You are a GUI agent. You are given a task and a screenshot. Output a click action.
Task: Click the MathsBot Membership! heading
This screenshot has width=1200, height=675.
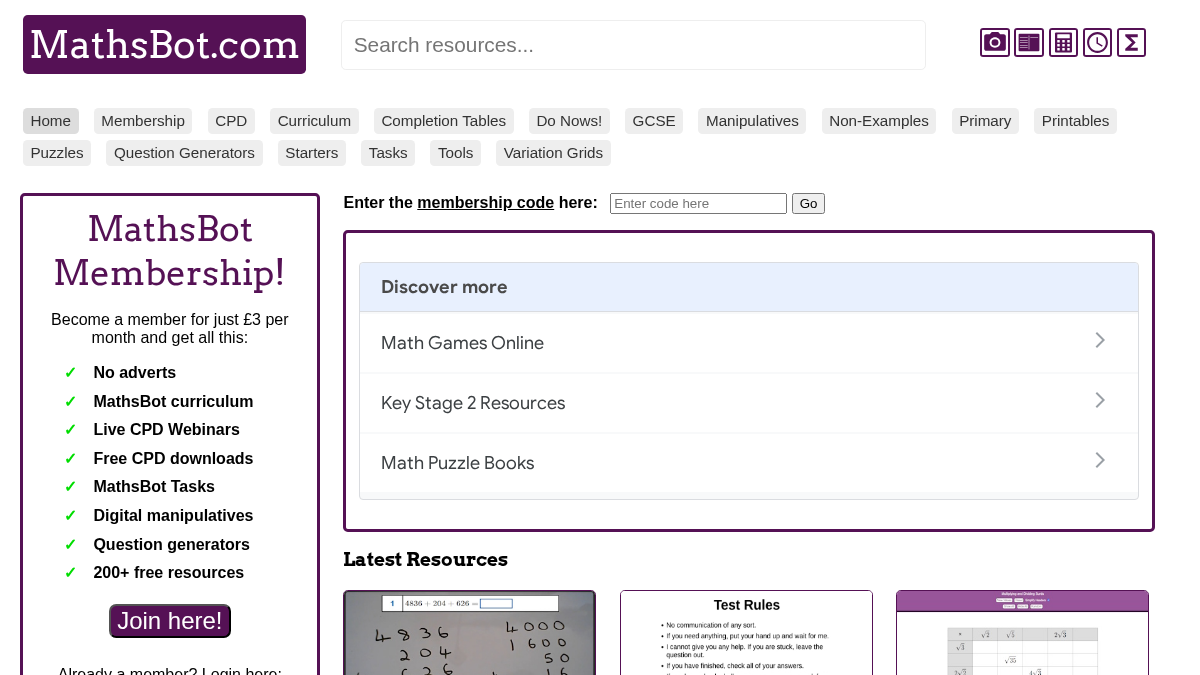170,251
